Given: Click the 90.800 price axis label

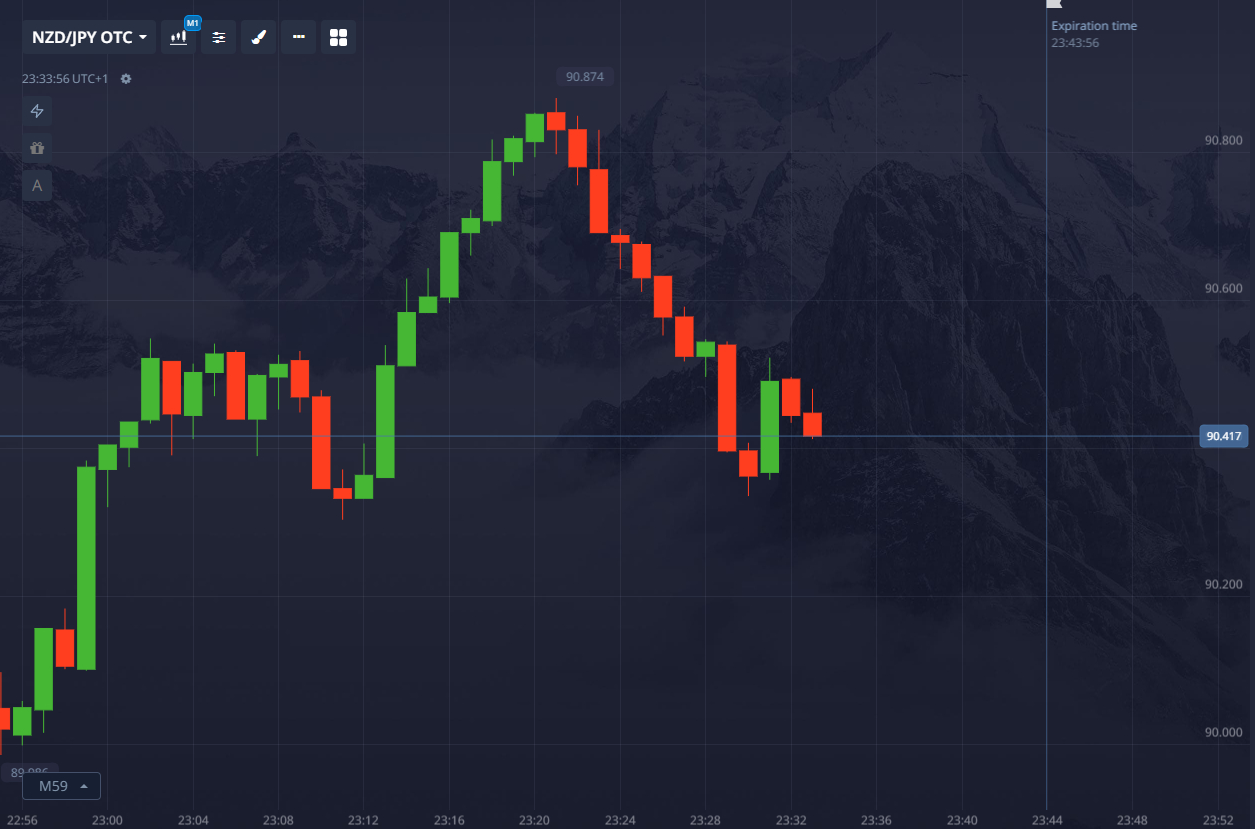Looking at the screenshot, I should [1224, 140].
